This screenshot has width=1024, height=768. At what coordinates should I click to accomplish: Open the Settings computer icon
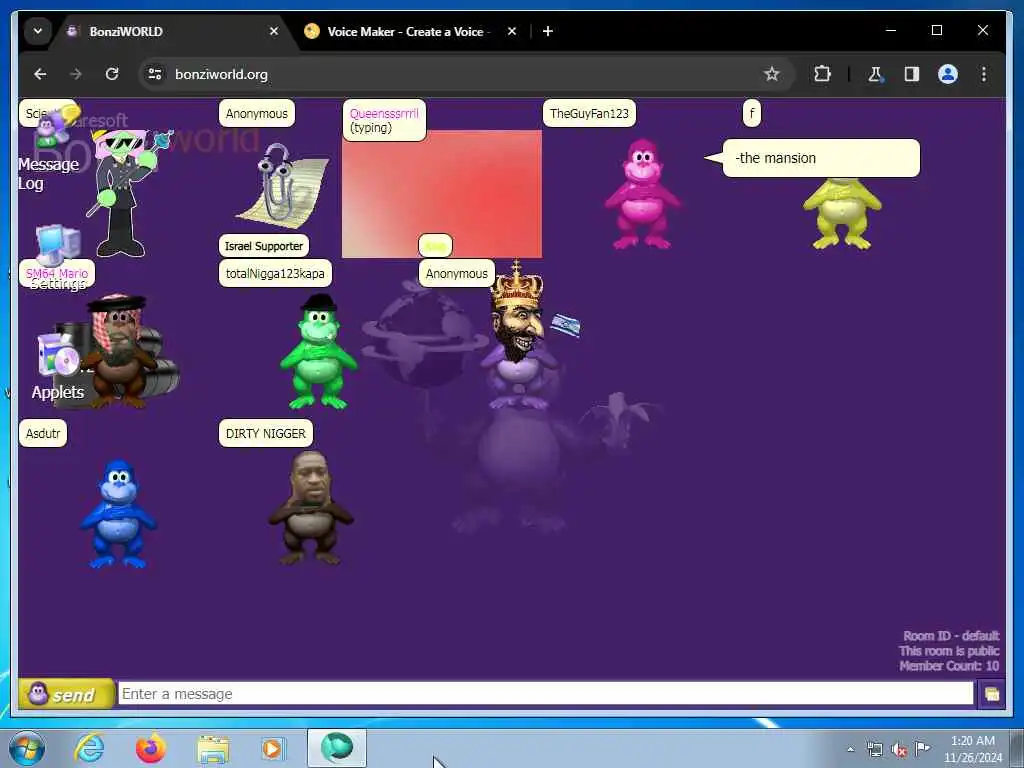click(x=57, y=244)
